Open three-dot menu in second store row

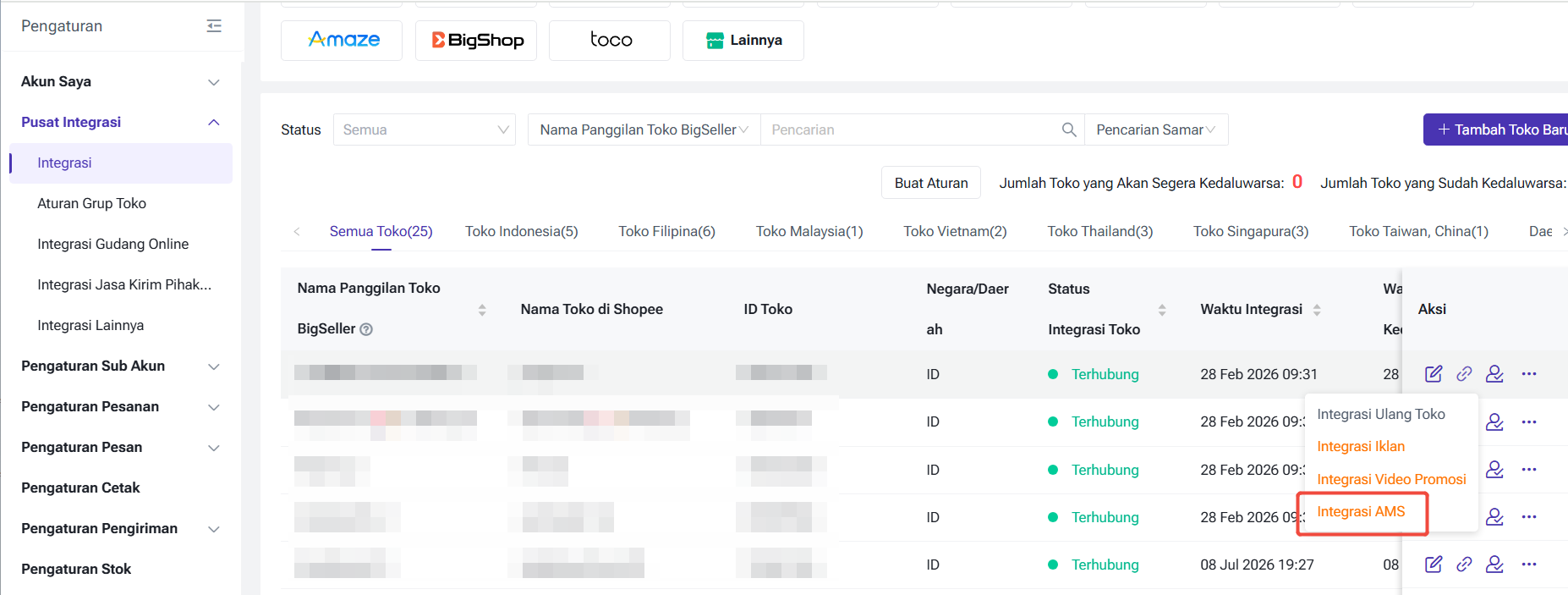coord(1529,421)
